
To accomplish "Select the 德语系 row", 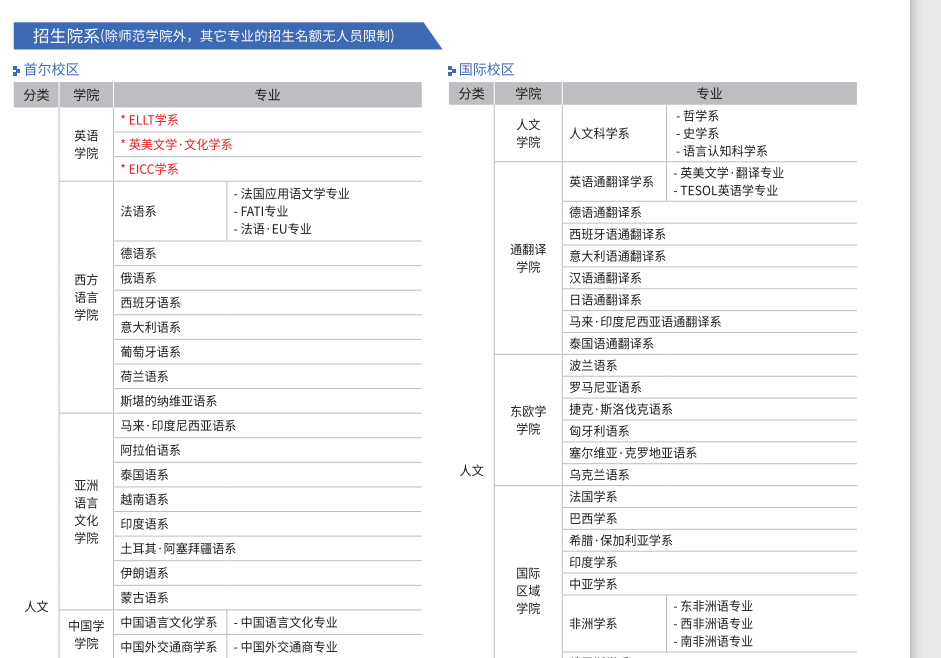I will 268,254.
